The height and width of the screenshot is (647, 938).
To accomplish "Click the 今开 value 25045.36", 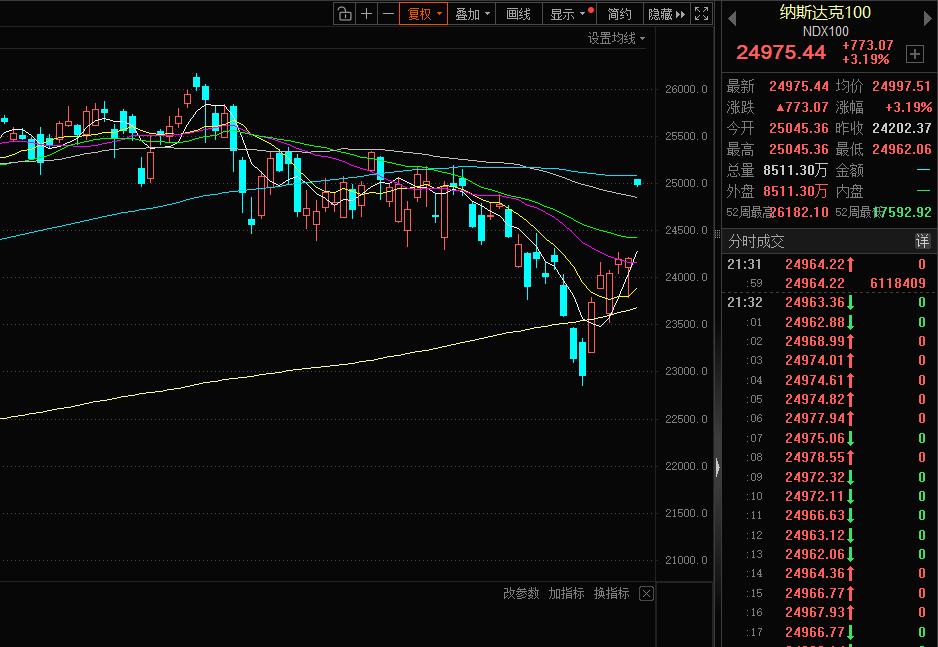I will 799,129.
